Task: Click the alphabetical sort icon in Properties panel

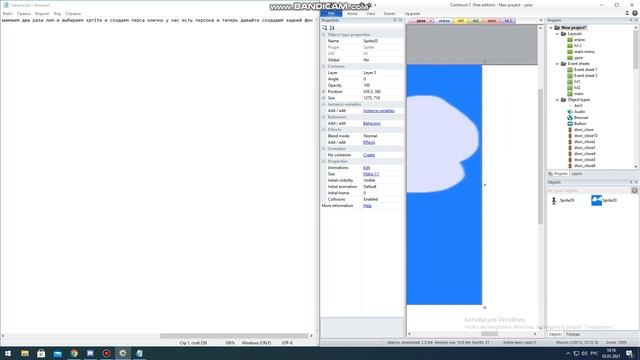Action: 332,28
